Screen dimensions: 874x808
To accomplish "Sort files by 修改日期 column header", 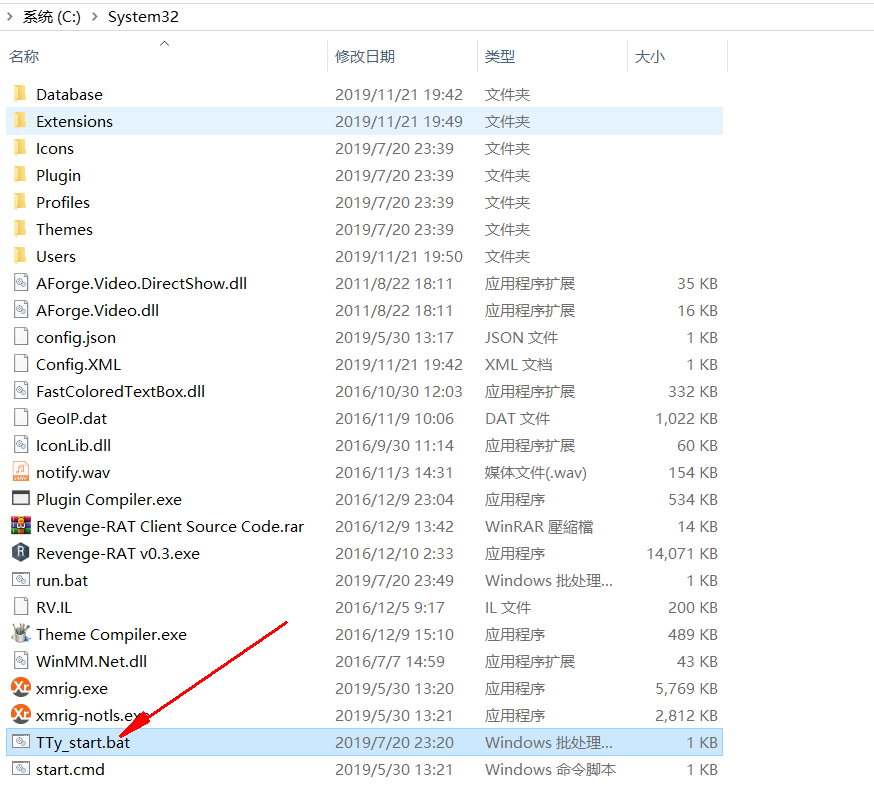I will click(x=365, y=57).
